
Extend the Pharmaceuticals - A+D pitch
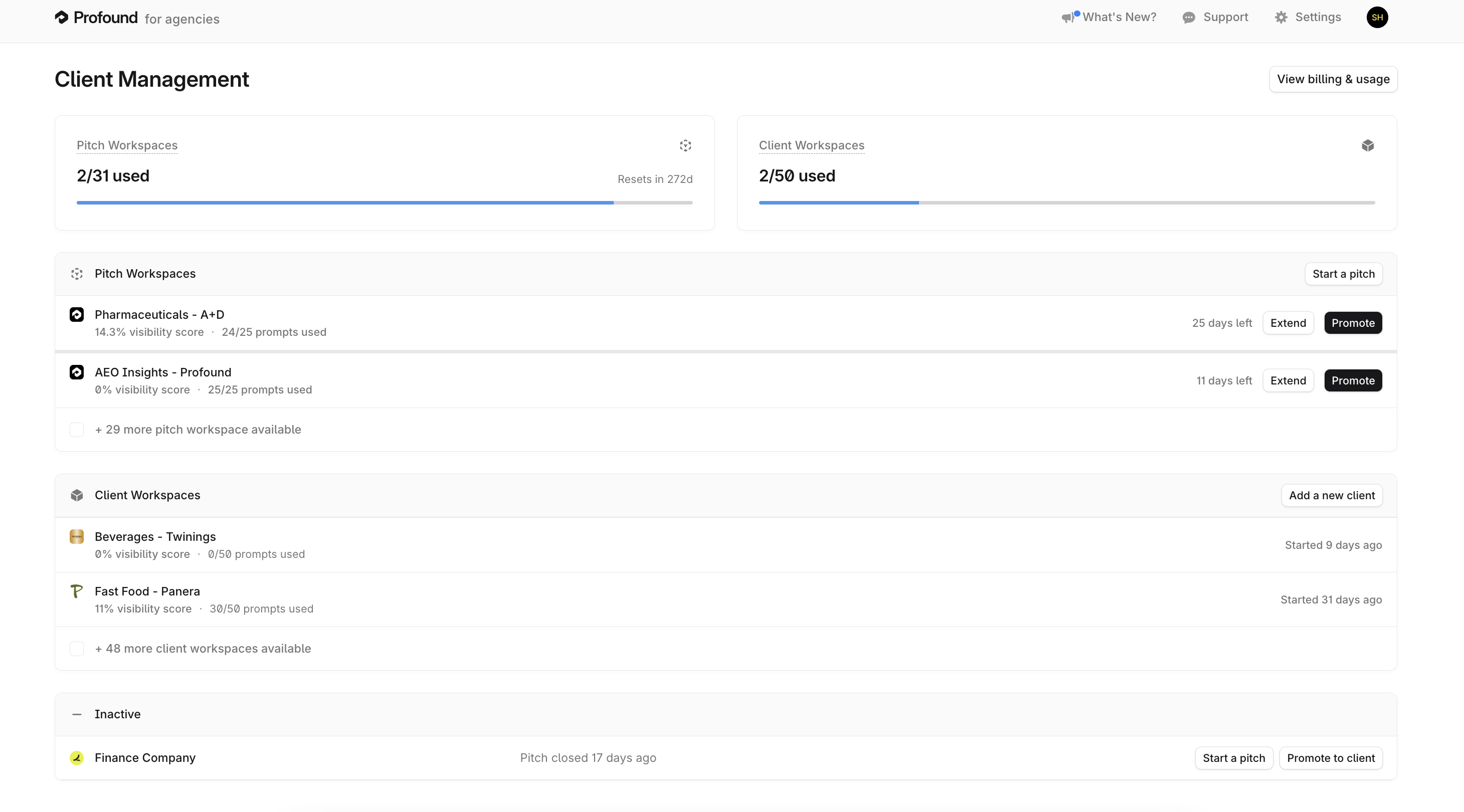click(1288, 323)
